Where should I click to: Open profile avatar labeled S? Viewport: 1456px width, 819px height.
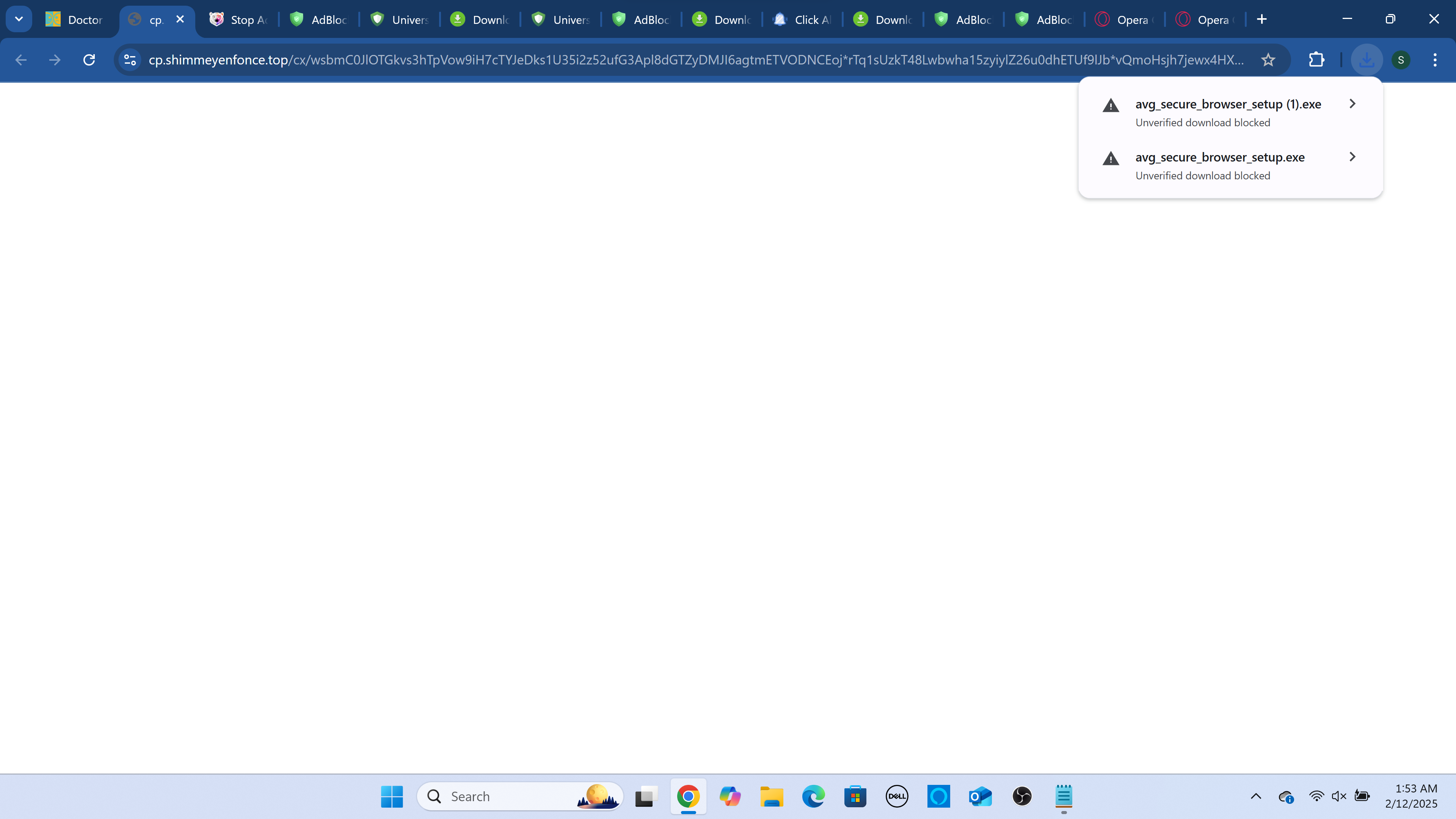pyautogui.click(x=1401, y=60)
